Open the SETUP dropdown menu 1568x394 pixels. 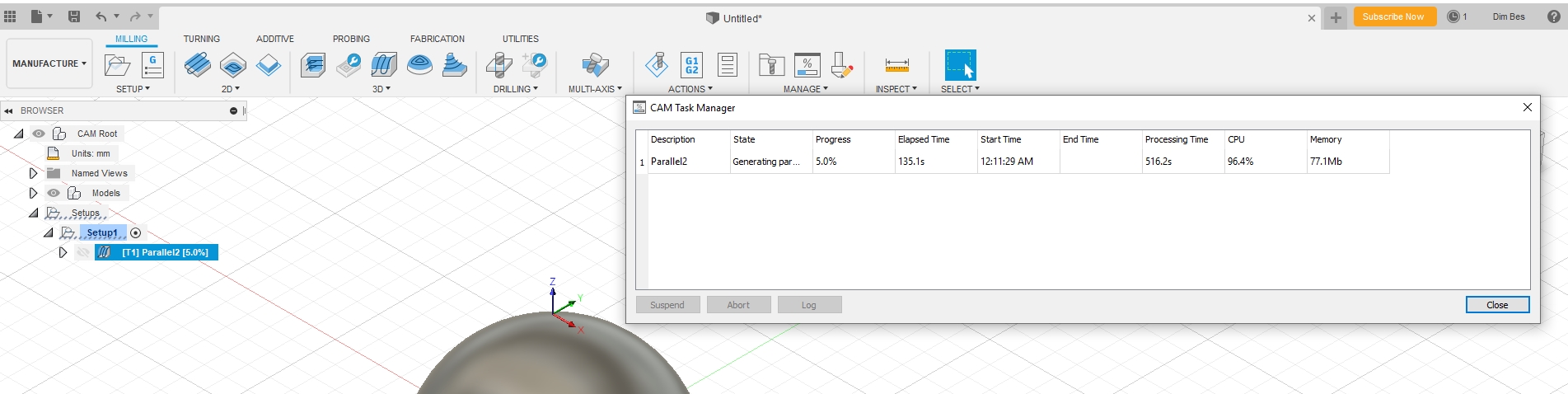click(x=133, y=89)
